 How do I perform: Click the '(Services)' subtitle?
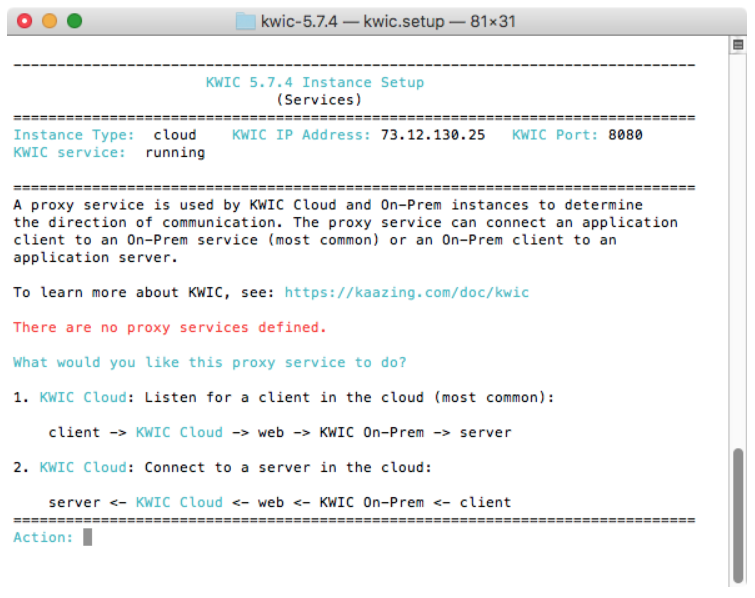pos(319,100)
